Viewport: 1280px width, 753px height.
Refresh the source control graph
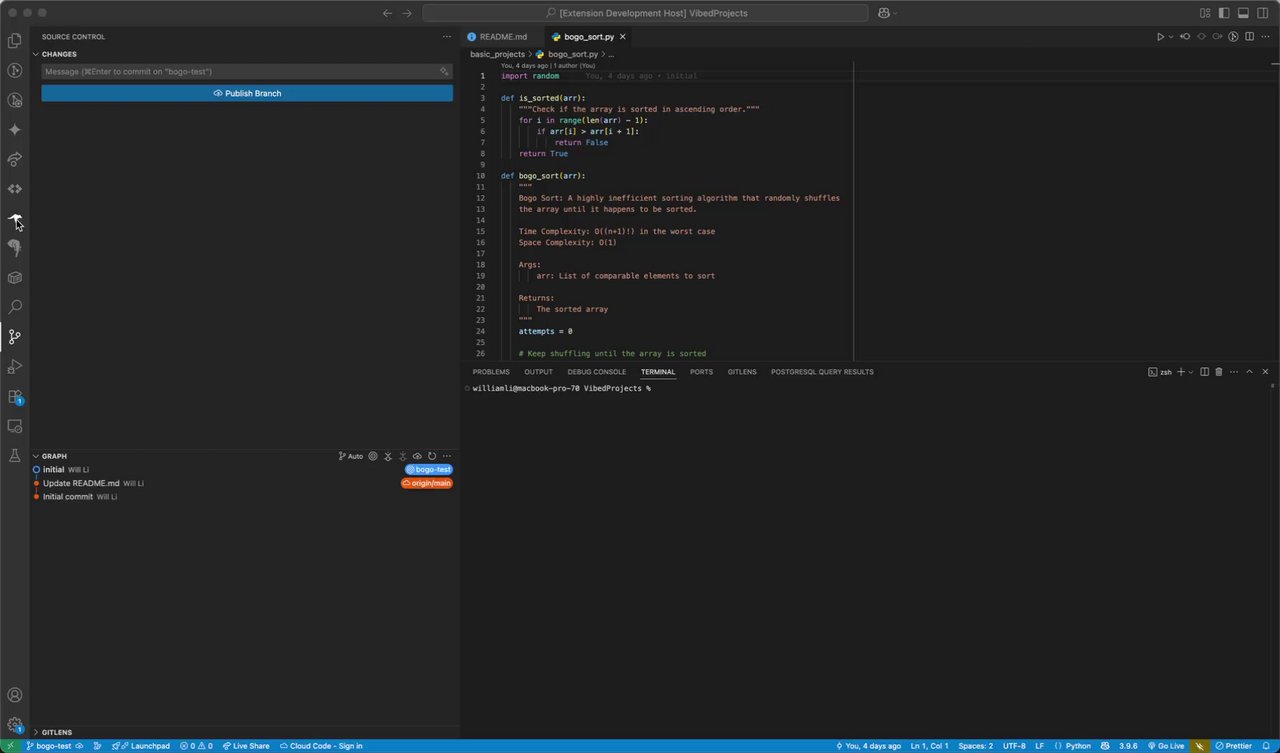coord(432,456)
